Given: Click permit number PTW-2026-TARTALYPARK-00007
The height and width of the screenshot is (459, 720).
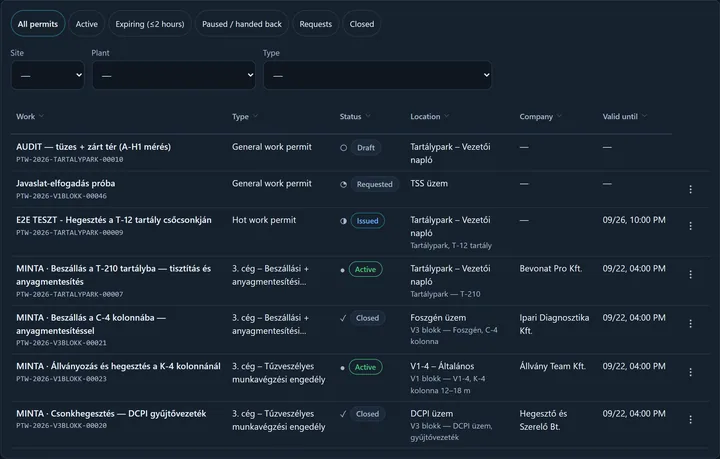Looking at the screenshot, I should tap(70, 294).
